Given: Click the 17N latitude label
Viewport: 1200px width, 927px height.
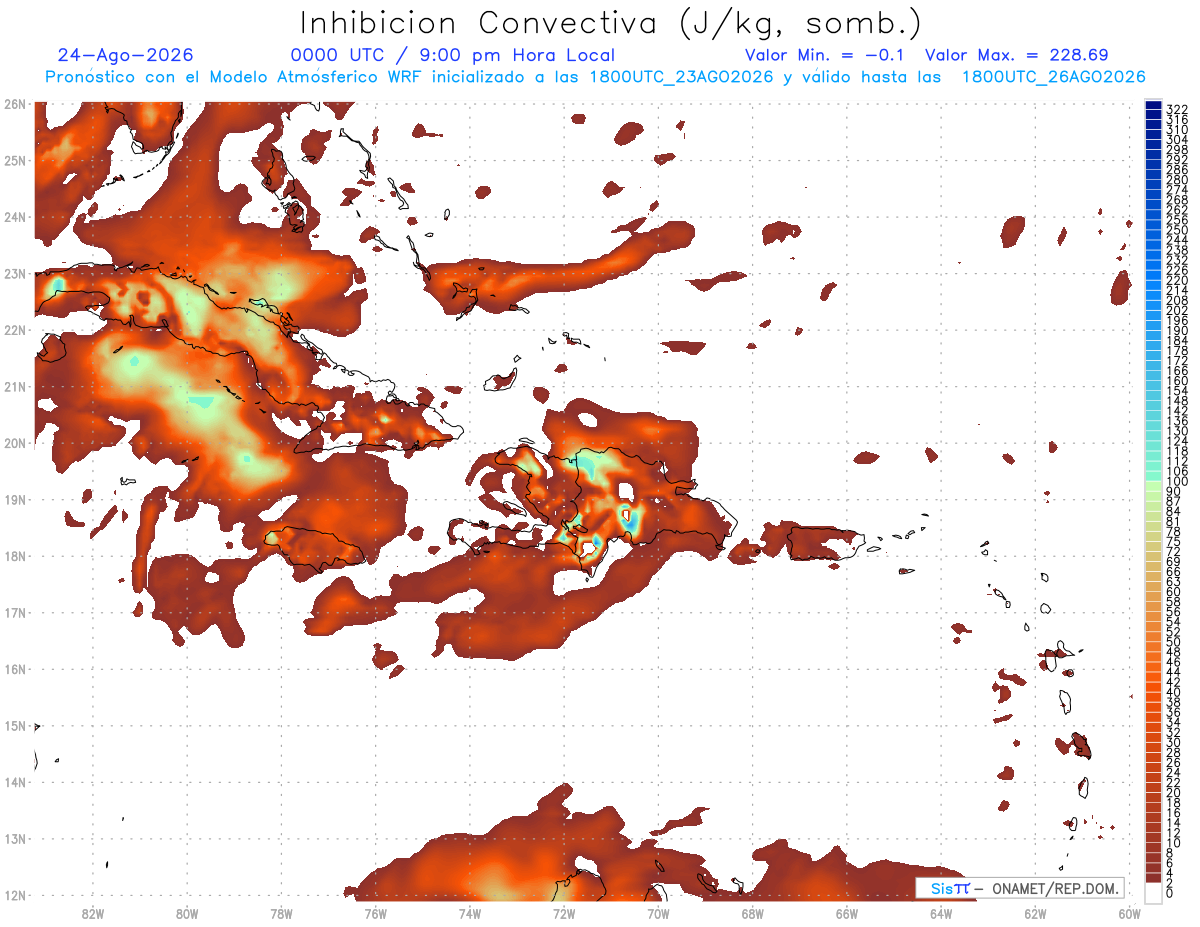Looking at the screenshot, I should (x=15, y=612).
